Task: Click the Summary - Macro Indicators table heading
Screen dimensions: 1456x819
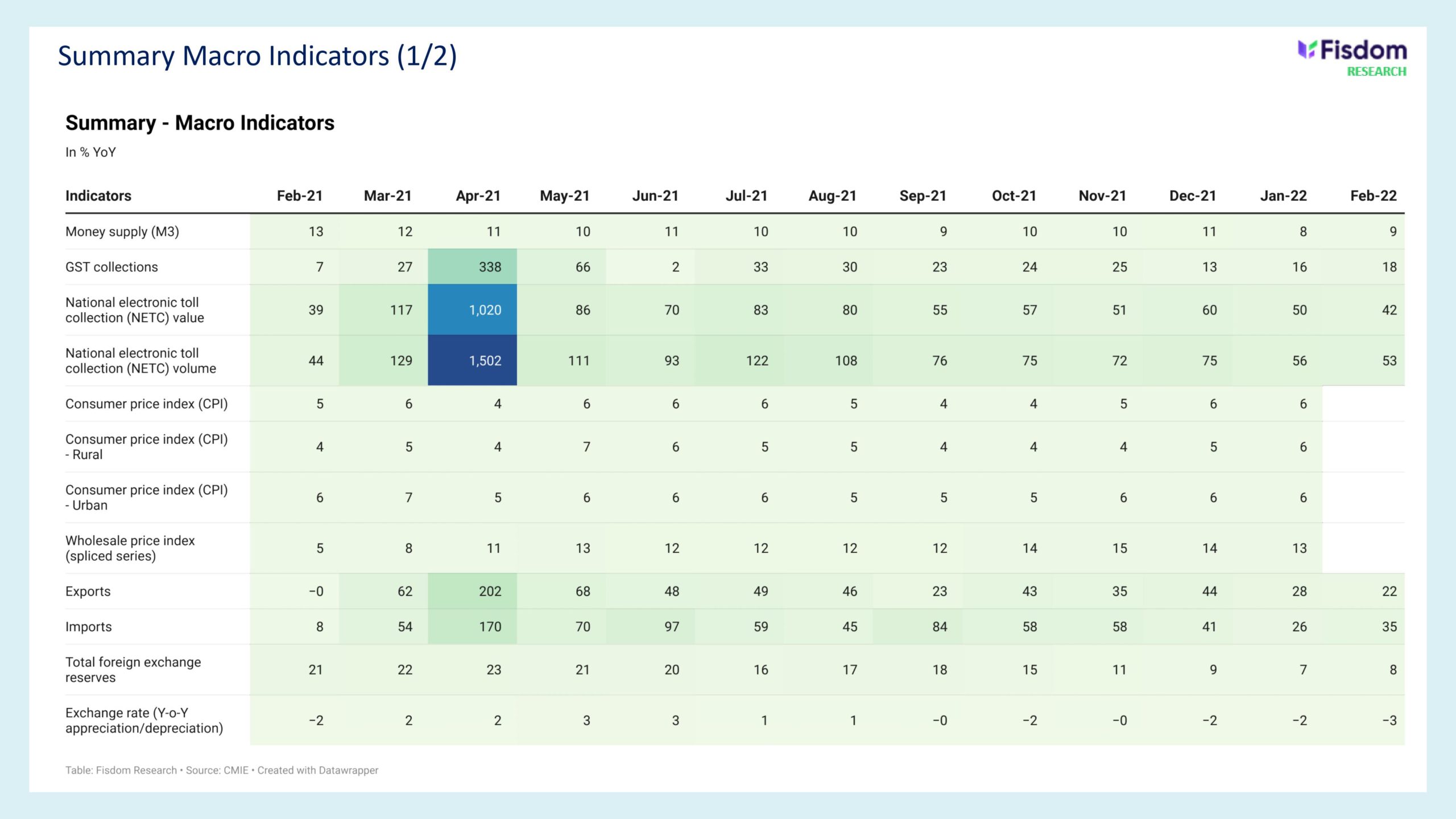Action: pos(200,123)
